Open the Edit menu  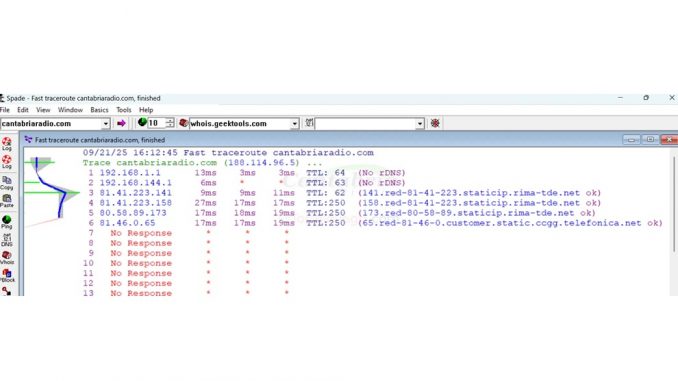(22, 110)
